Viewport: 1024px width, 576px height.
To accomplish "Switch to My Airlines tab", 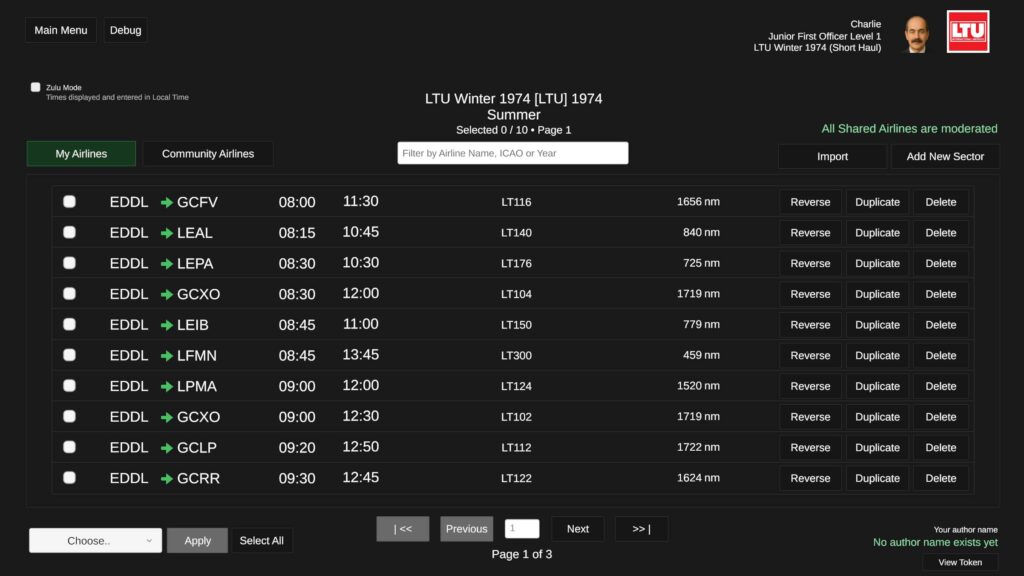I will pos(81,153).
